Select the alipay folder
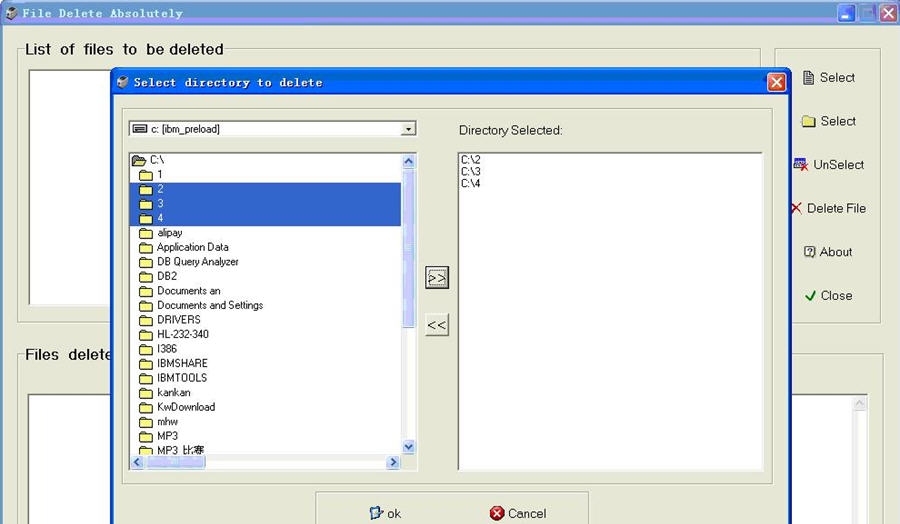The image size is (900, 524). click(x=169, y=233)
